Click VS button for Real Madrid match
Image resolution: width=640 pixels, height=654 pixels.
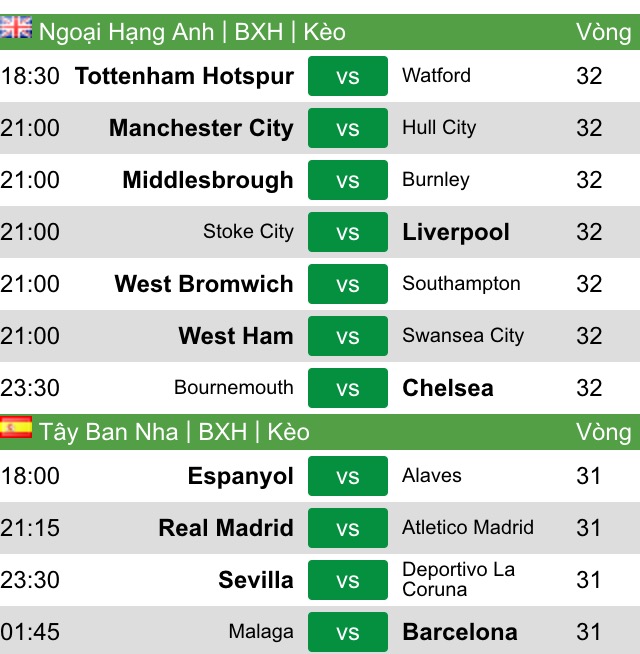(348, 528)
